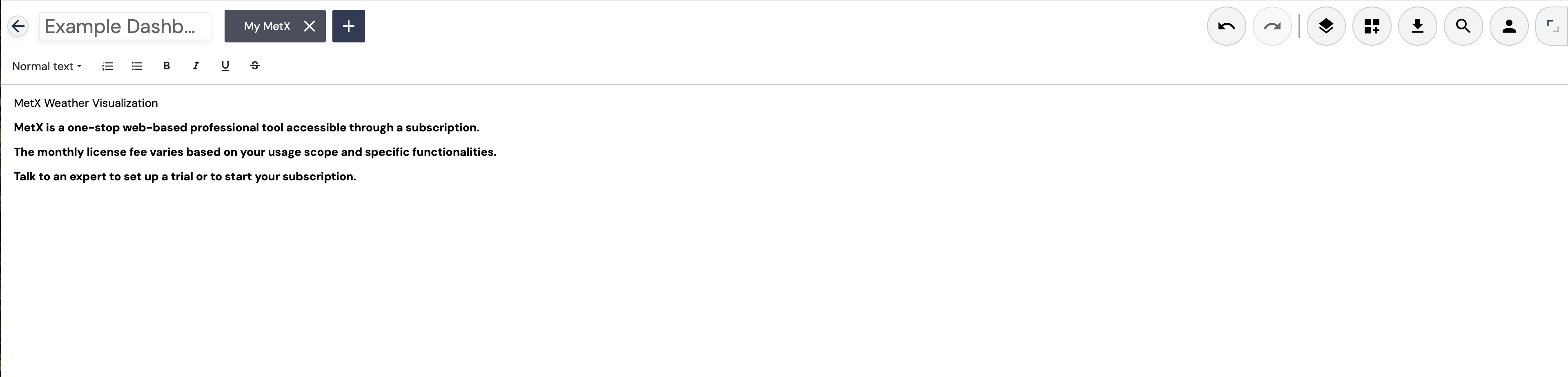Screen dimensions: 1568x377
Task: Add a new widget via grid-plus icon
Action: click(x=1372, y=26)
